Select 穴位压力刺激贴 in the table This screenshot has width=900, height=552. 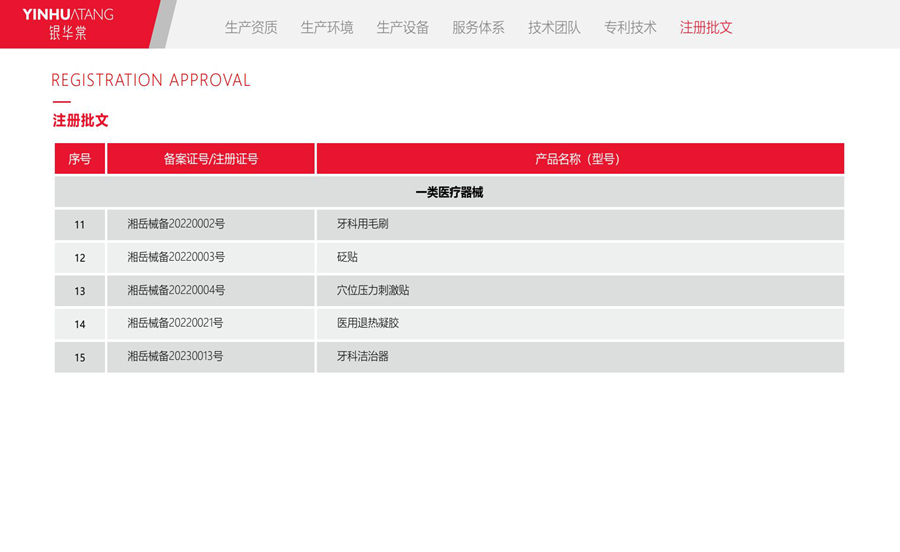click(x=373, y=290)
